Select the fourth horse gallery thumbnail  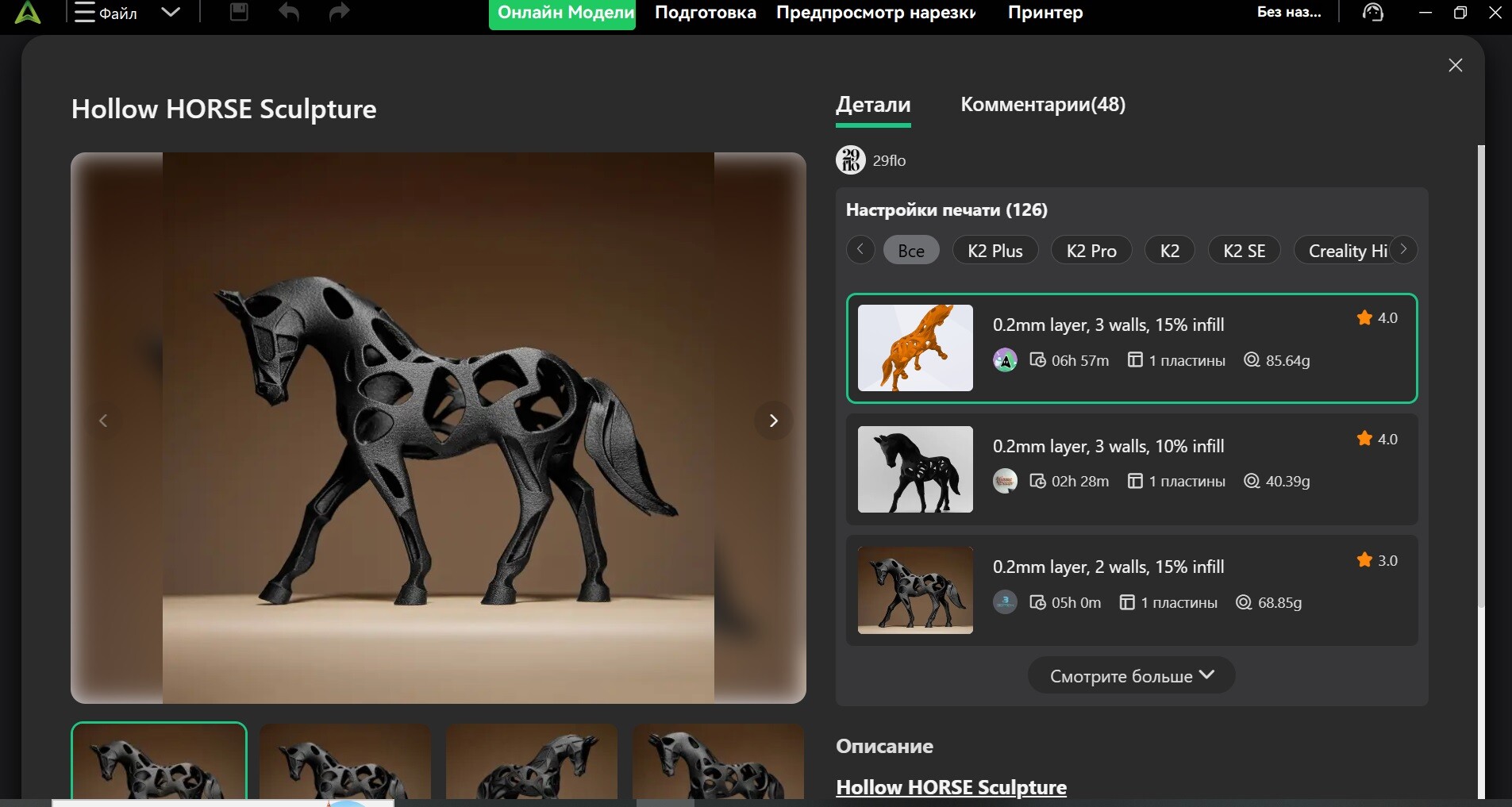tap(718, 762)
